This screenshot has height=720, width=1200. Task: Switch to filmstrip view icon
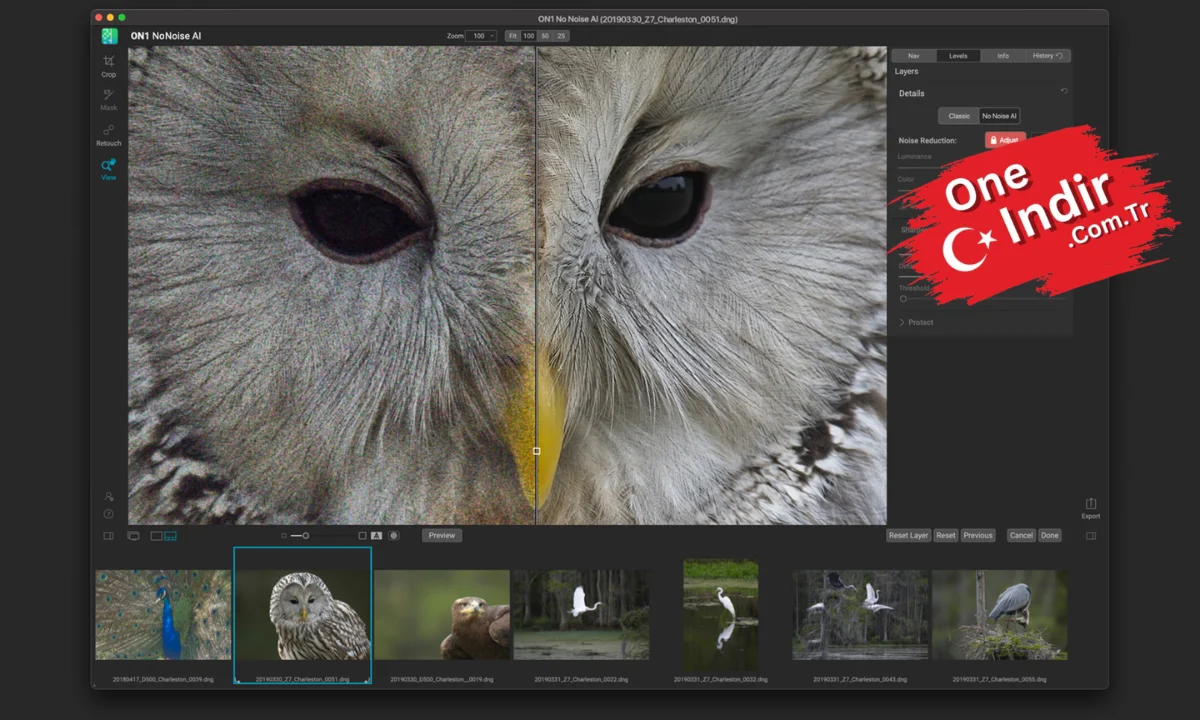click(170, 536)
